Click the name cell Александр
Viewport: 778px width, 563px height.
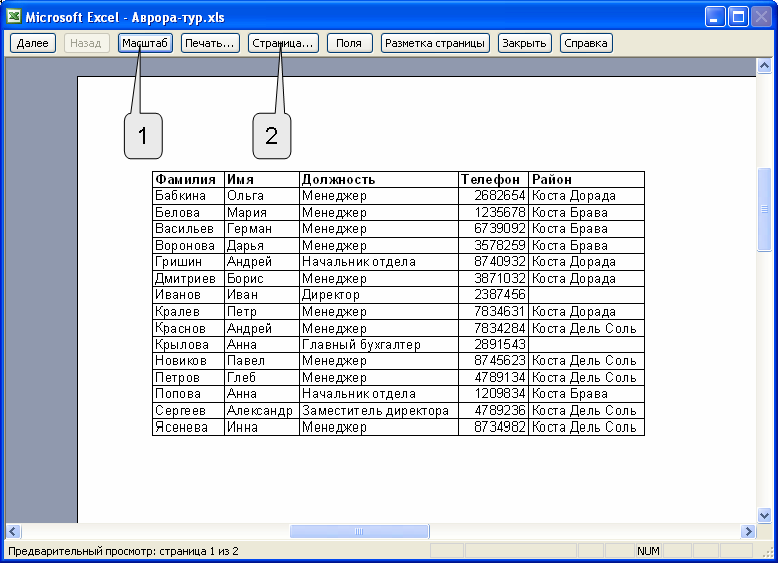point(262,410)
